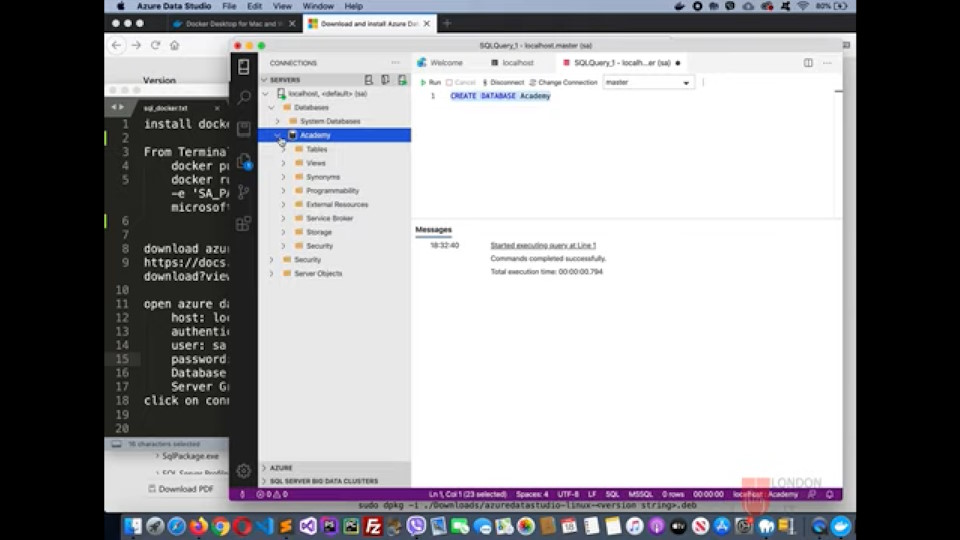Click the New Server Group icon
Screen dimensions: 960x540
click(385, 80)
